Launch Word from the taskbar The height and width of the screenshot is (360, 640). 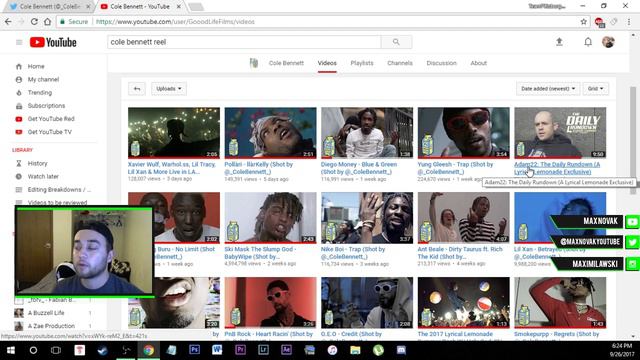[x=217, y=350]
